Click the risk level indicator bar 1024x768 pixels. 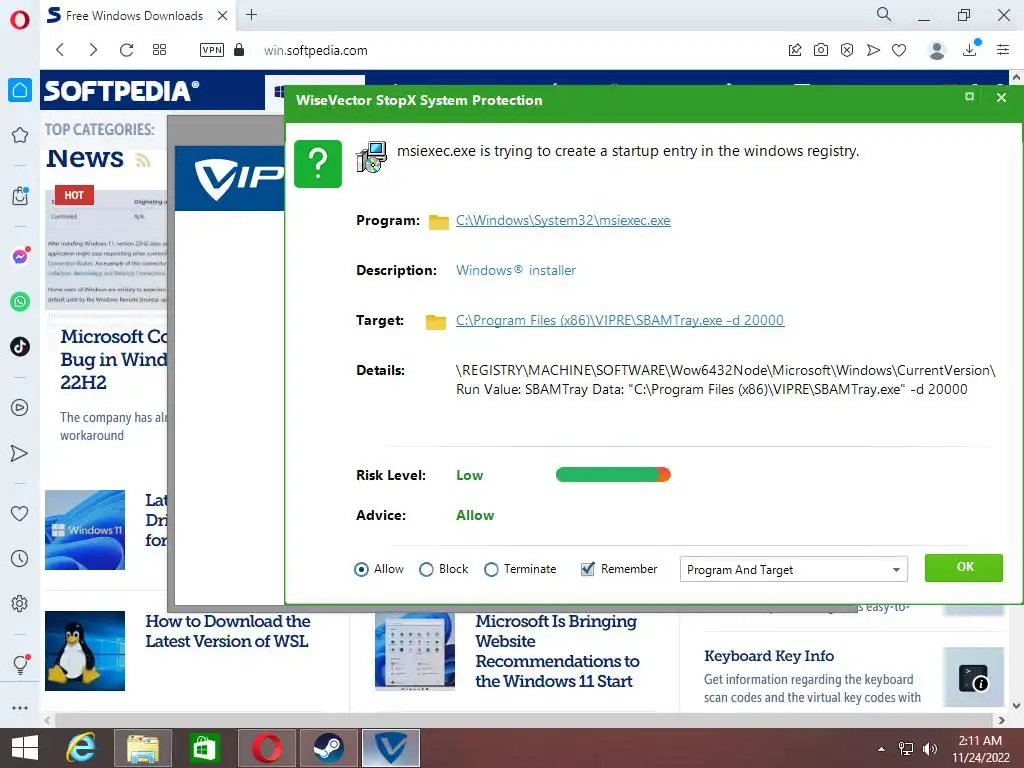point(613,475)
